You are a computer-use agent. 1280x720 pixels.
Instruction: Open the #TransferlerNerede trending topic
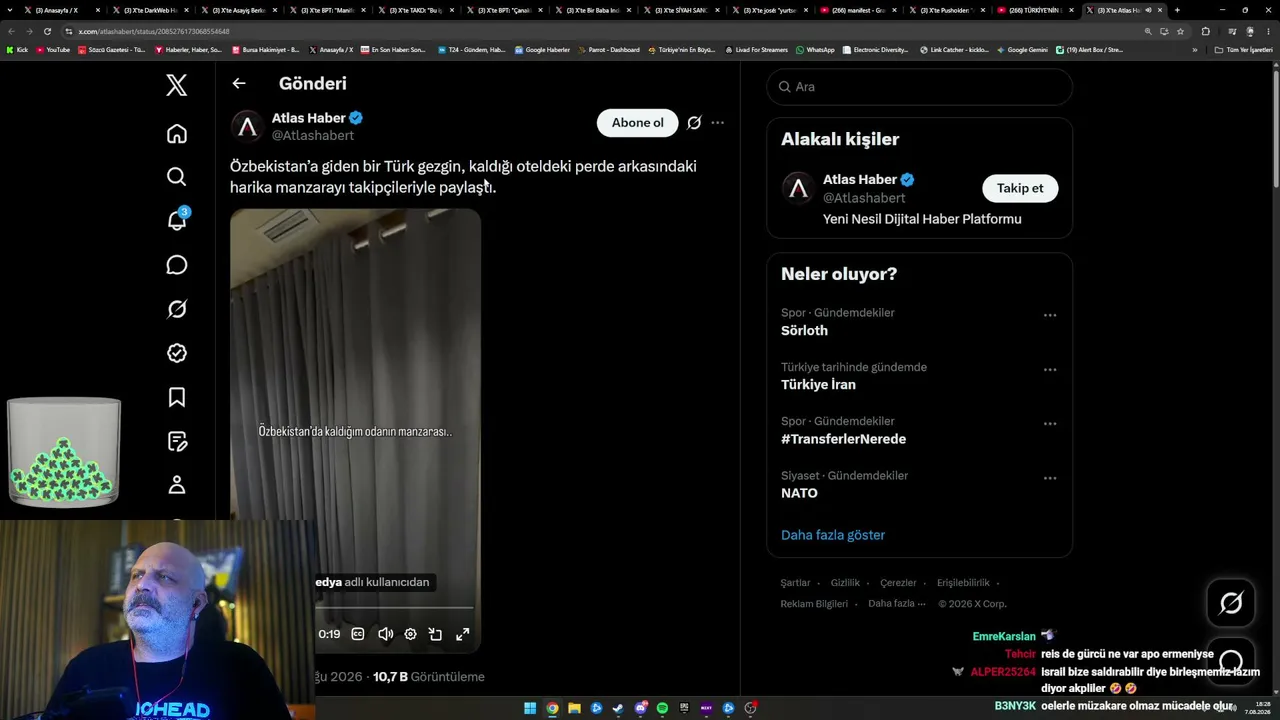[x=843, y=439]
